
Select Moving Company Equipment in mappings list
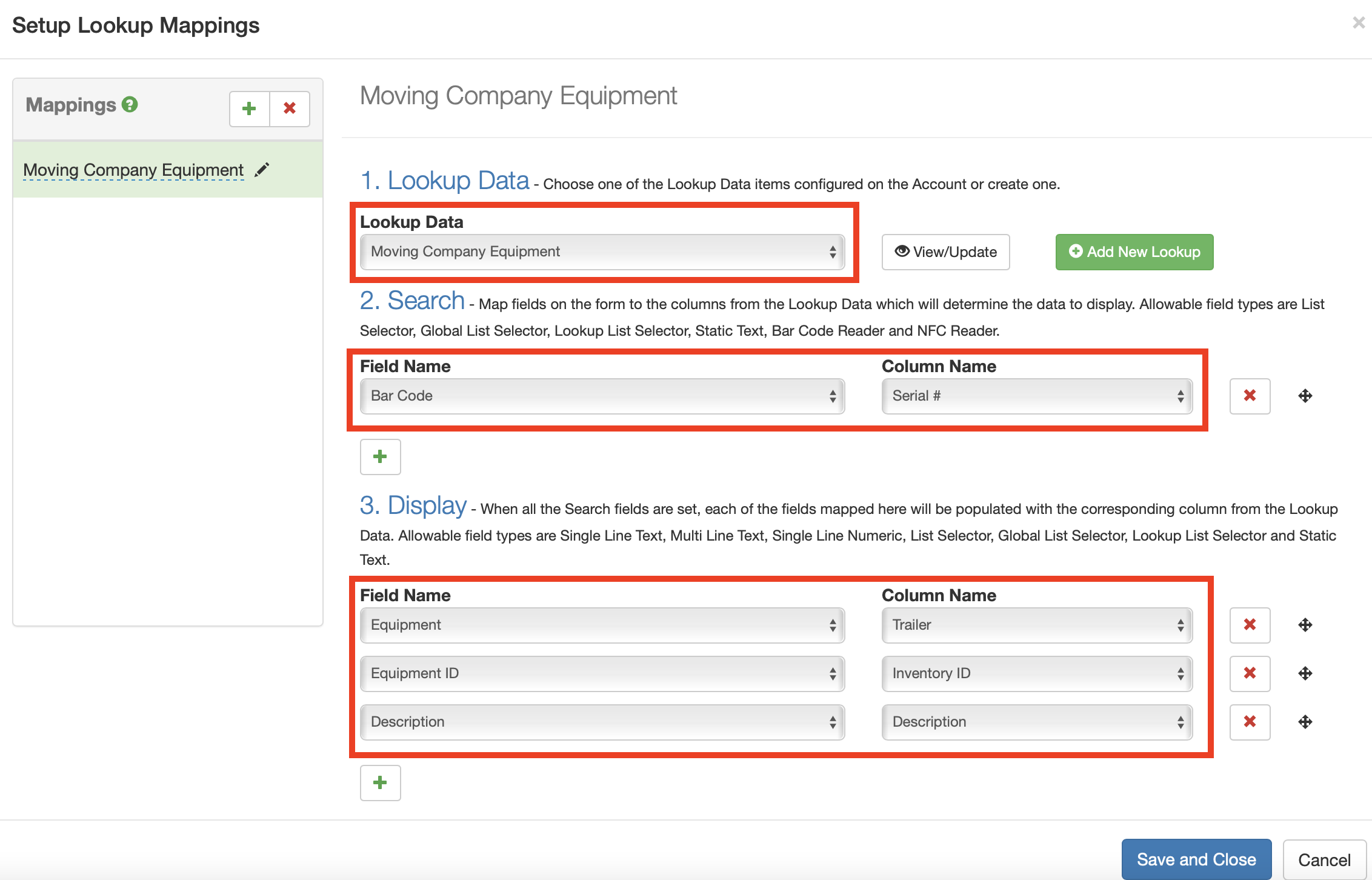[133, 170]
